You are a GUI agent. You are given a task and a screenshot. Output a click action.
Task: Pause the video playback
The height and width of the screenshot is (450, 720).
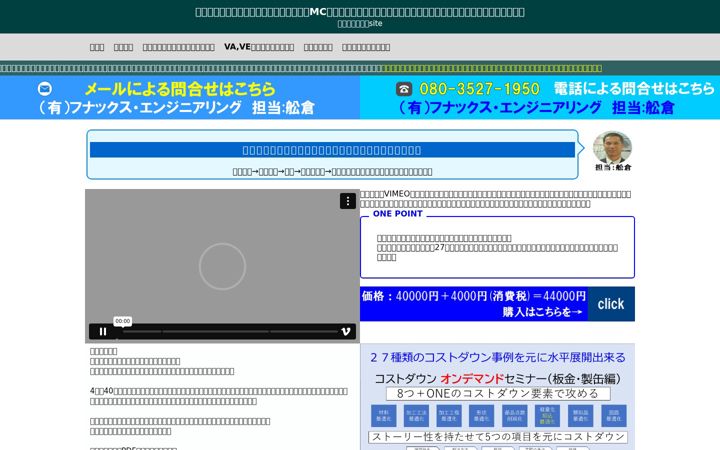[x=103, y=332]
